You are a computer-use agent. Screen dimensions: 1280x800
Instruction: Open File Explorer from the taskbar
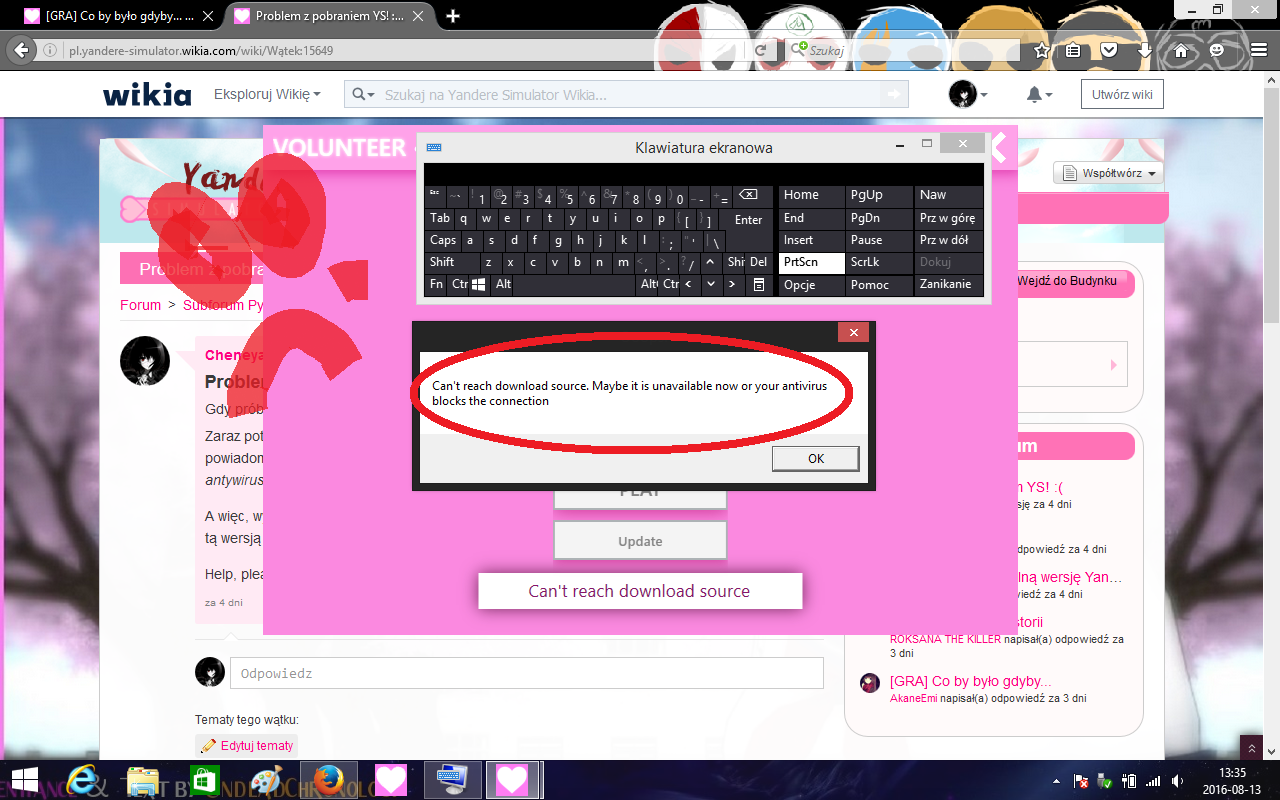tap(145, 779)
